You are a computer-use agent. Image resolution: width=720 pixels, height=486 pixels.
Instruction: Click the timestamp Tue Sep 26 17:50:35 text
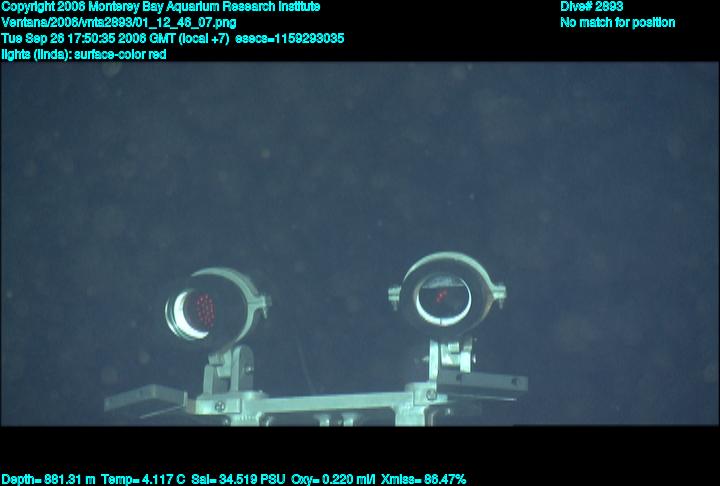(x=116, y=39)
